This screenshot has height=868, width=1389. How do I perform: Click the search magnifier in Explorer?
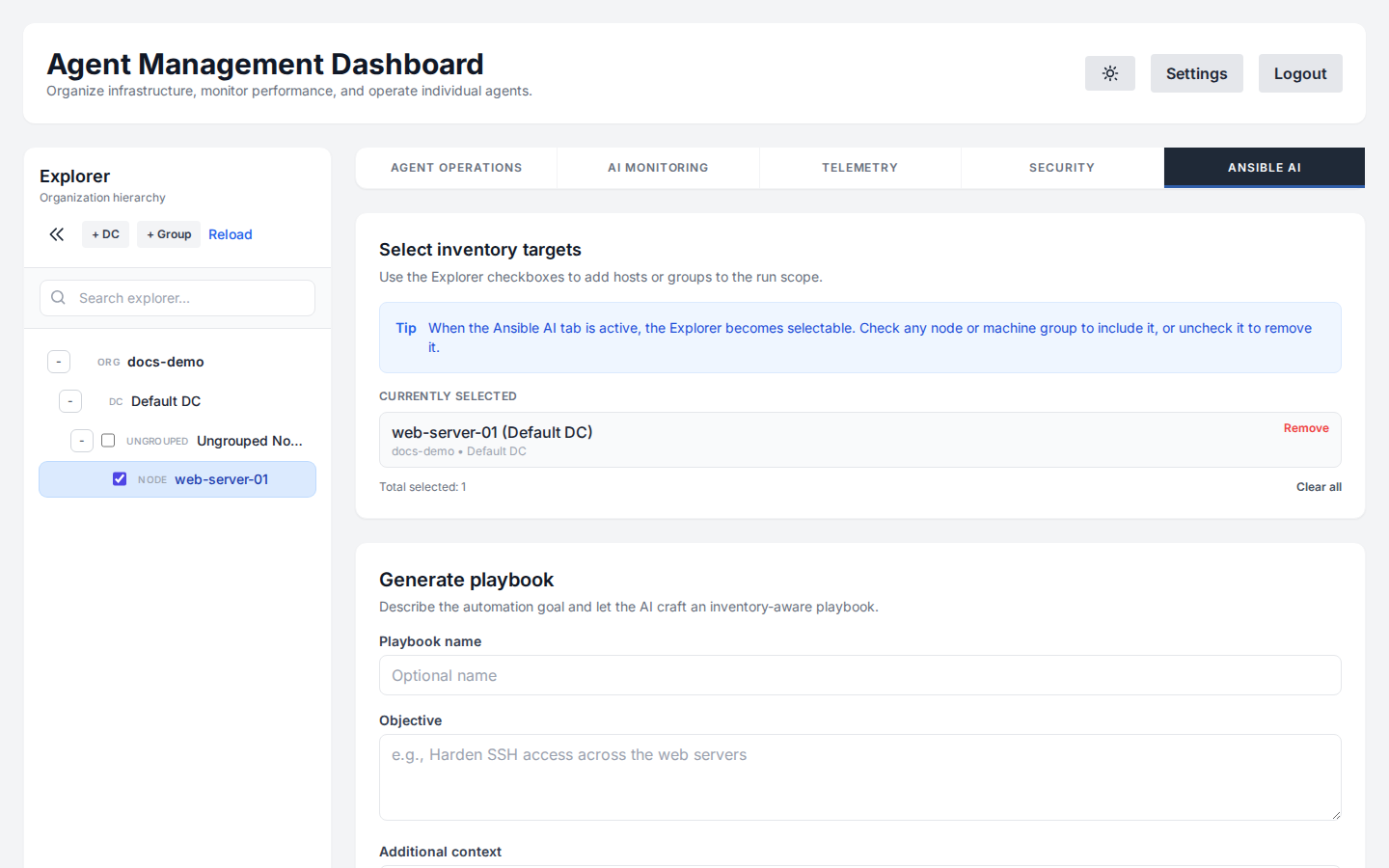tap(58, 297)
